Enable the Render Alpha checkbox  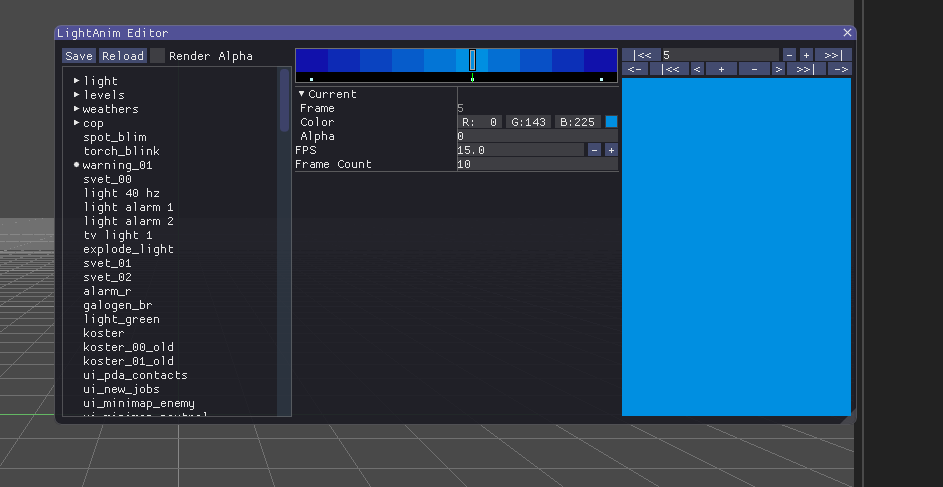click(158, 56)
